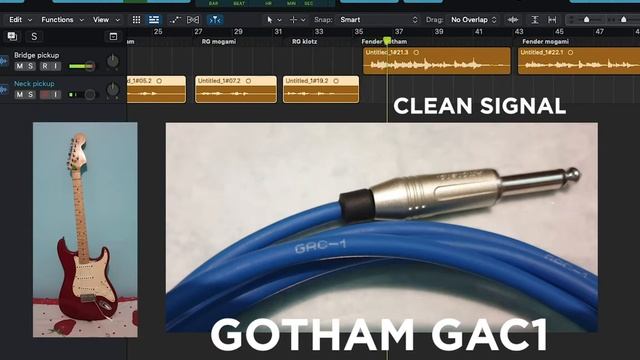This screenshot has height=360, width=640.
Task: Select the Bridge pickup track name
Action: tap(36, 55)
